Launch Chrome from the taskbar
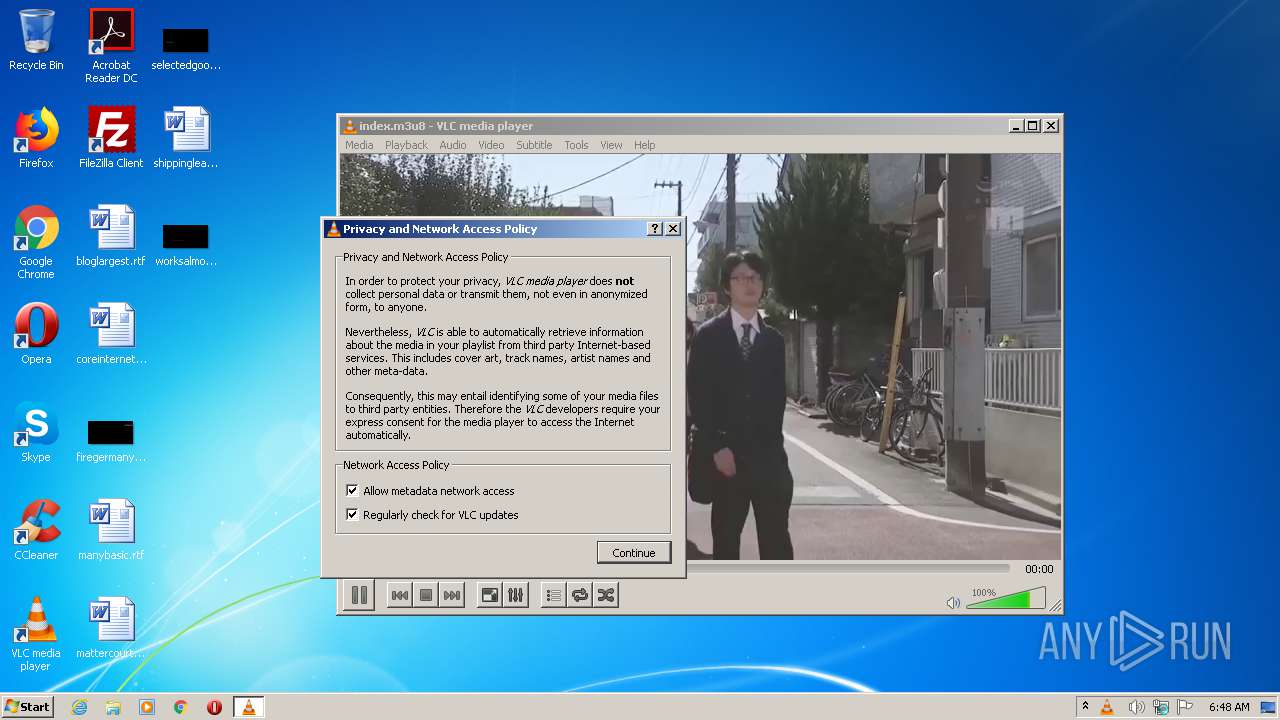Viewport: 1280px width, 720px height. click(181, 707)
